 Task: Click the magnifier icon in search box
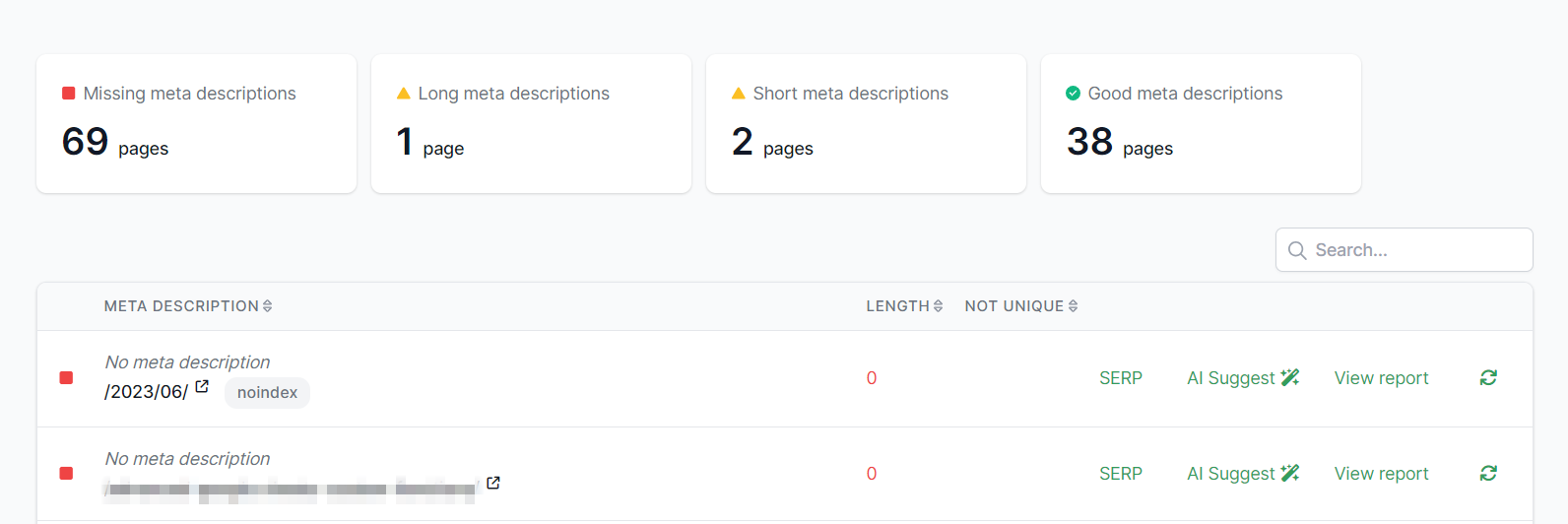tap(1297, 250)
